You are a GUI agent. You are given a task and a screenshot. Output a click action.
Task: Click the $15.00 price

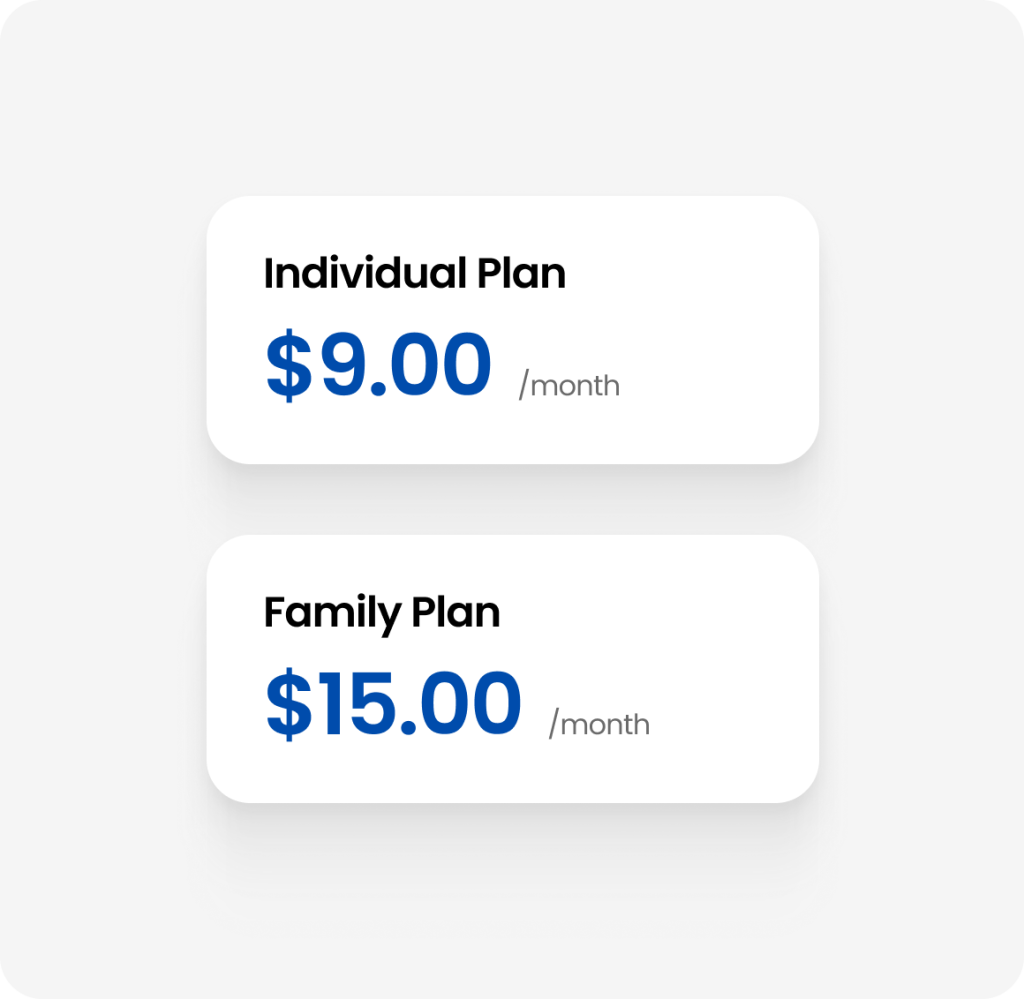click(x=393, y=704)
